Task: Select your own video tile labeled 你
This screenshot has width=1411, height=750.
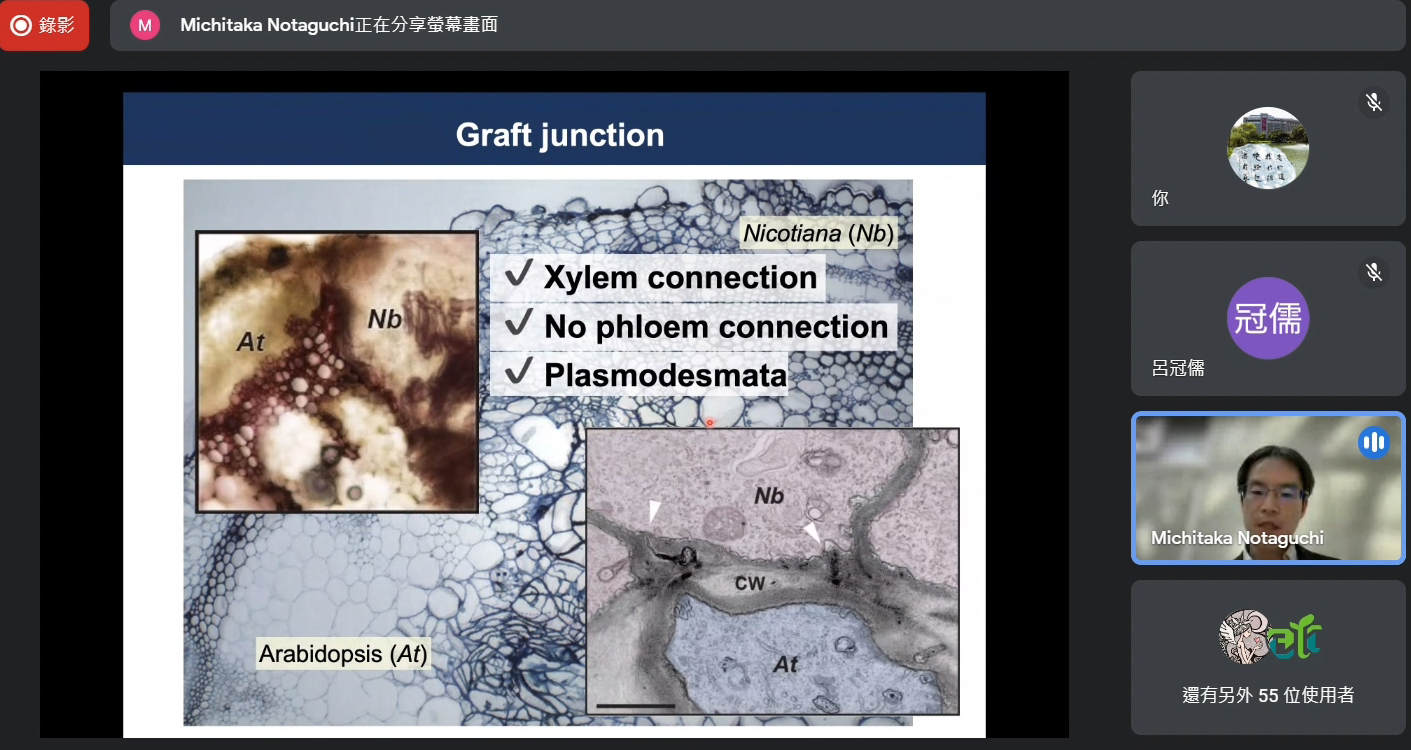Action: tap(1268, 148)
